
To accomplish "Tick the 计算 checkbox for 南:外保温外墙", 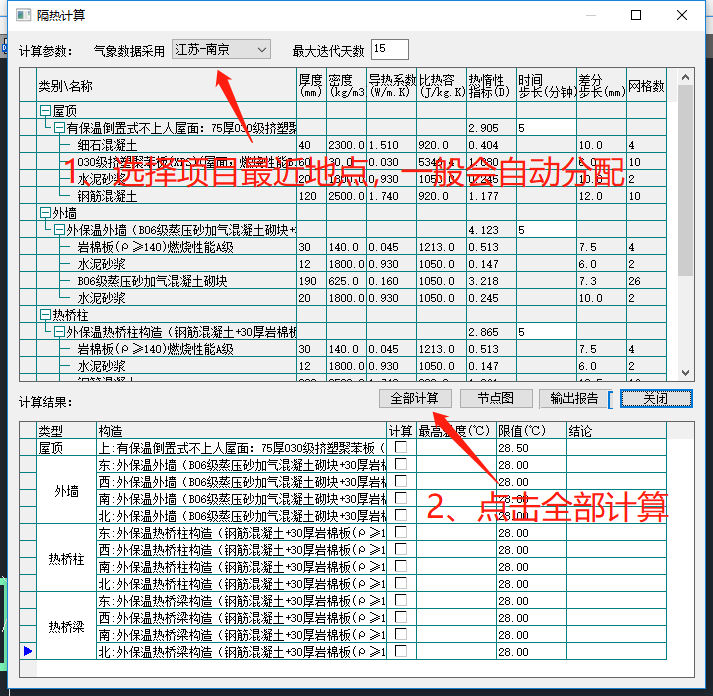I will (401, 498).
